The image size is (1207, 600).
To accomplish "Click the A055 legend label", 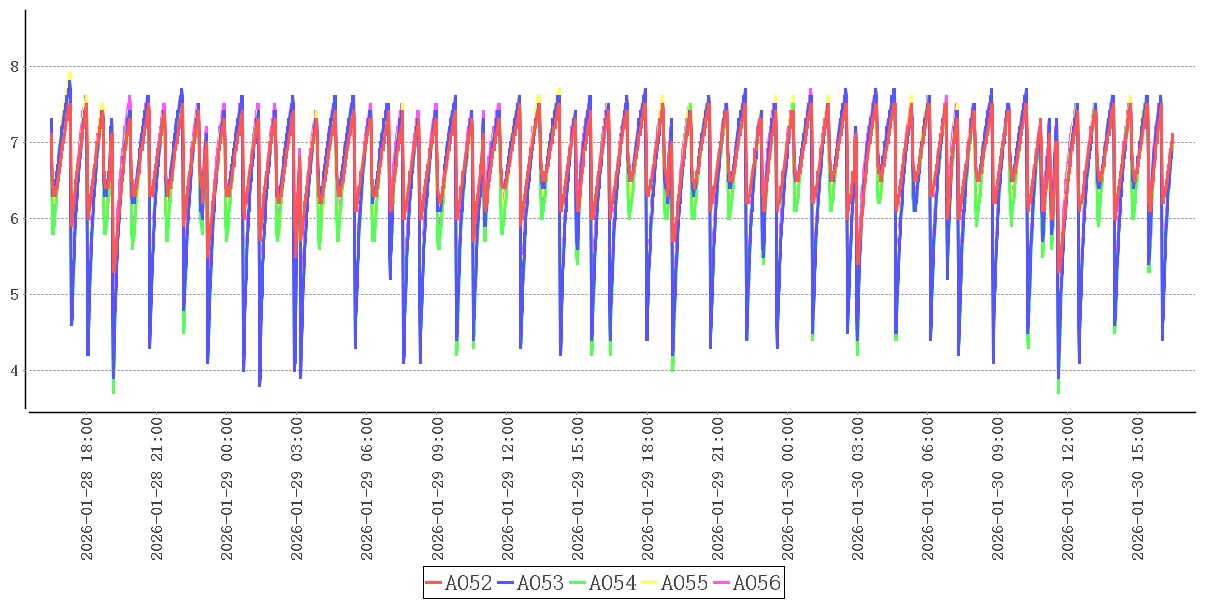I will point(685,583).
